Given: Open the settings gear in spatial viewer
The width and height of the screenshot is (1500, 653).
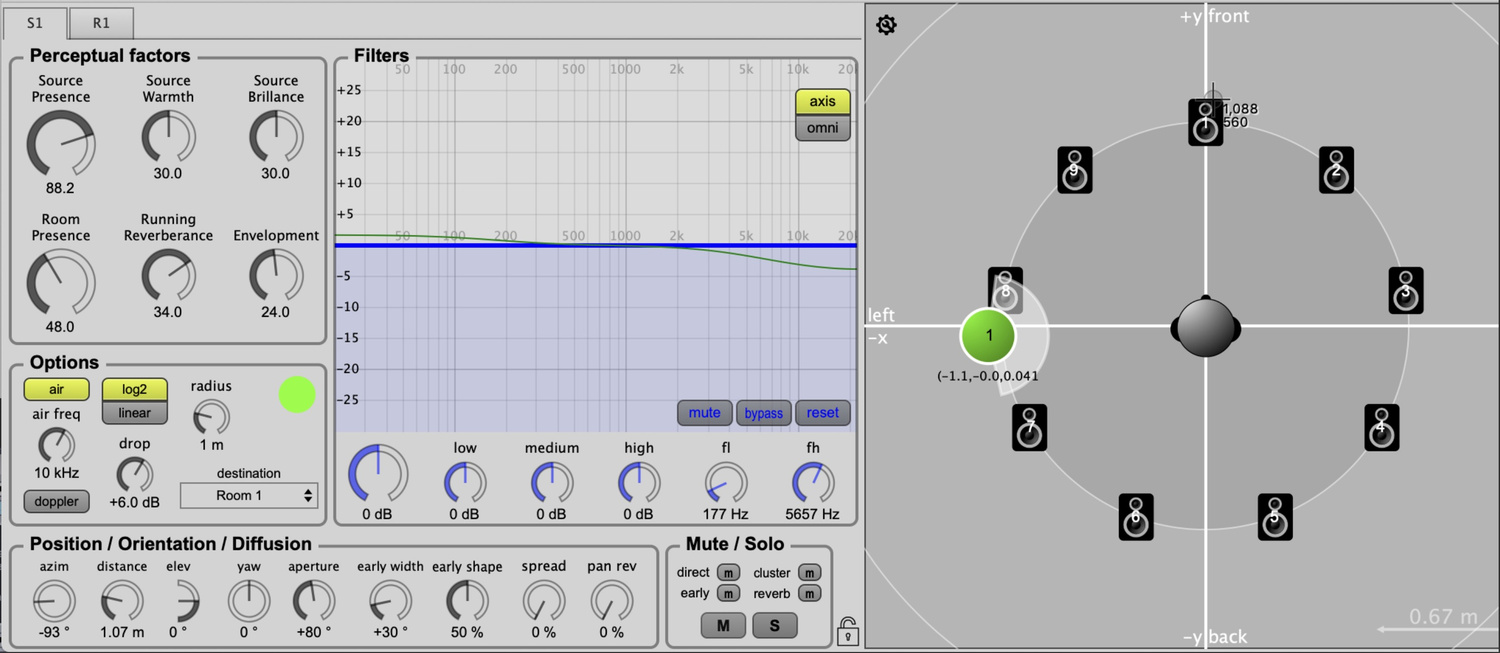Looking at the screenshot, I should (886, 25).
